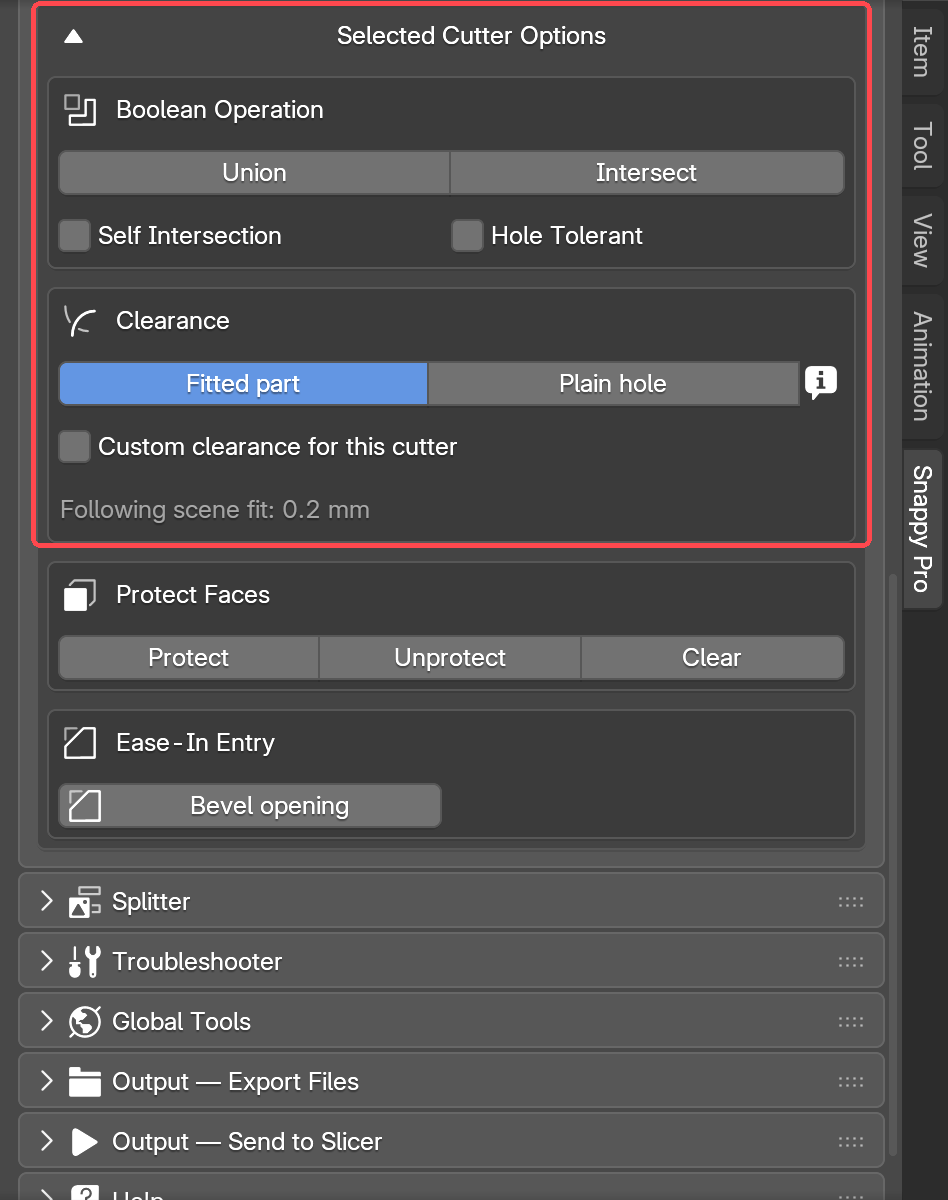The width and height of the screenshot is (948, 1200).
Task: Enable the Self Intersection checkbox
Action: click(75, 236)
